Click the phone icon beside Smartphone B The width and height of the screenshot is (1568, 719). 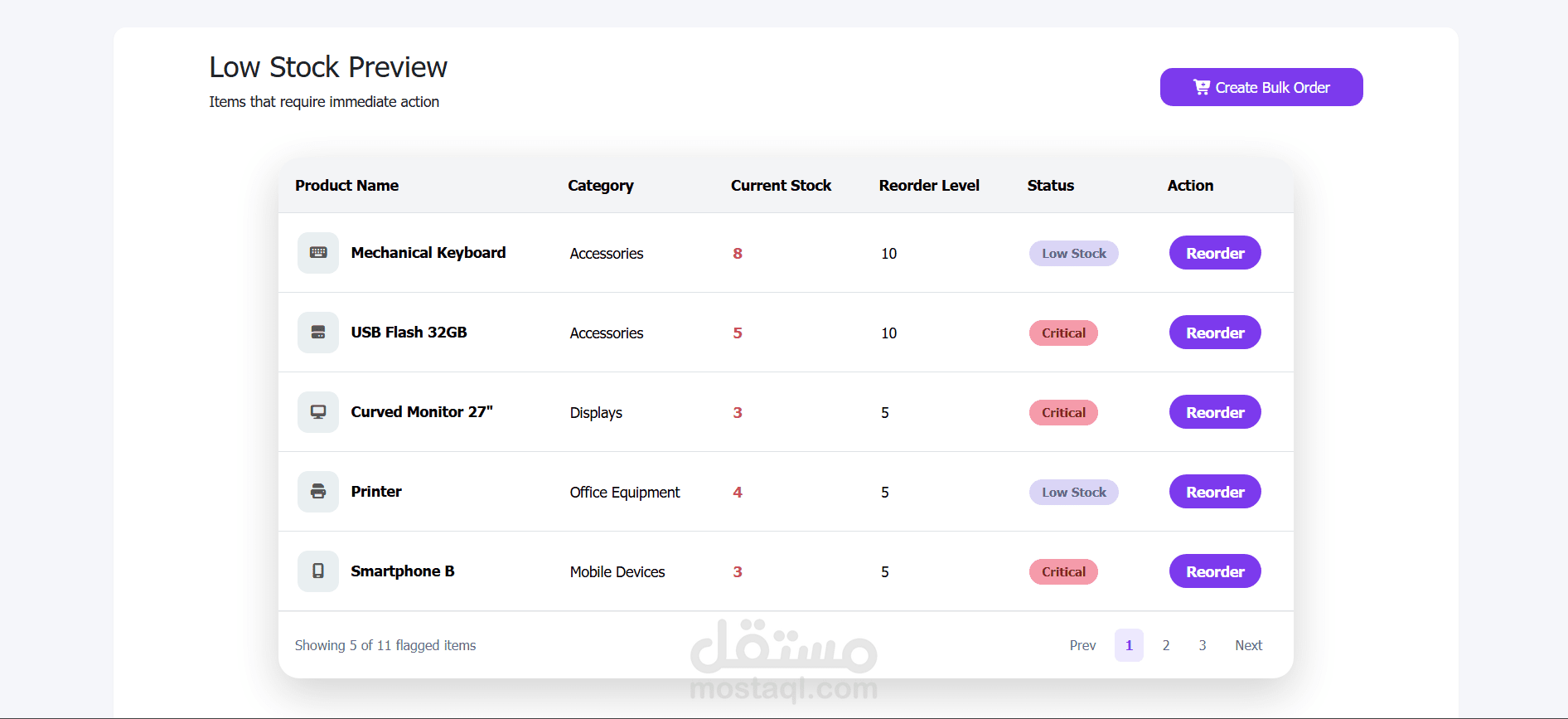tap(318, 571)
